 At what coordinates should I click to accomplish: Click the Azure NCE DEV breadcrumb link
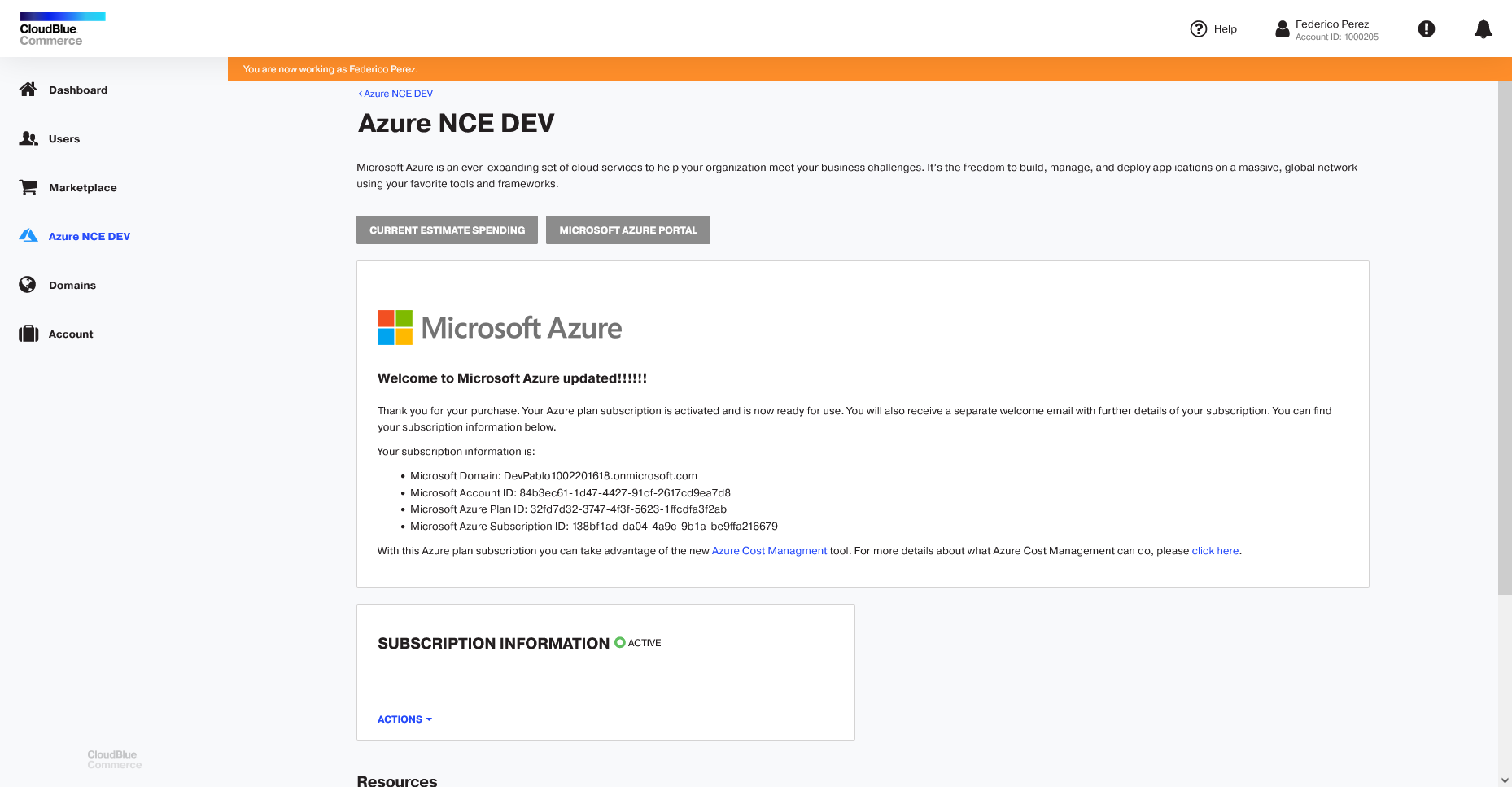[395, 94]
